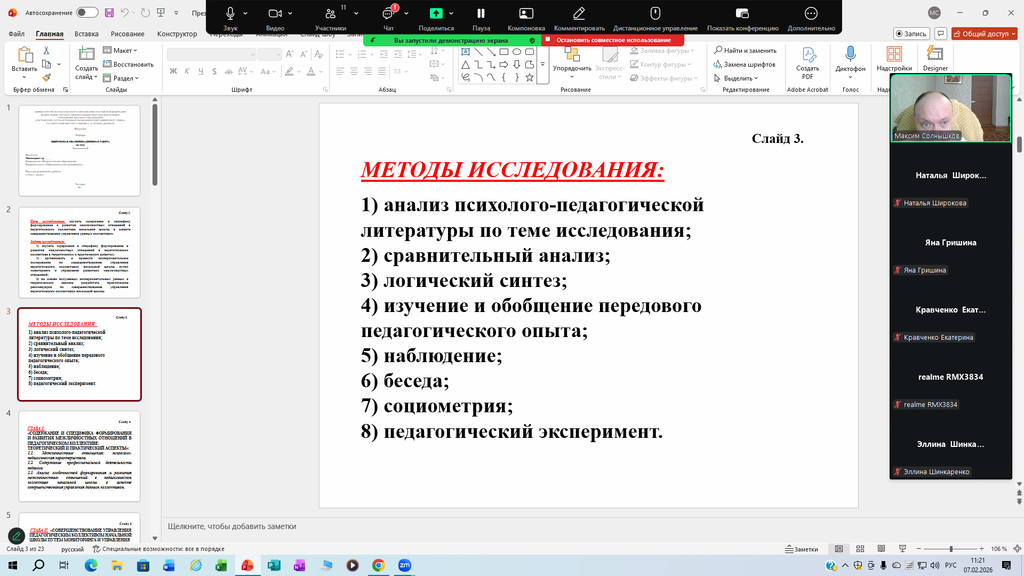Screen dimensions: 1024x576
Task: Click the Zoom Видео camera icon
Action: [x=275, y=13]
